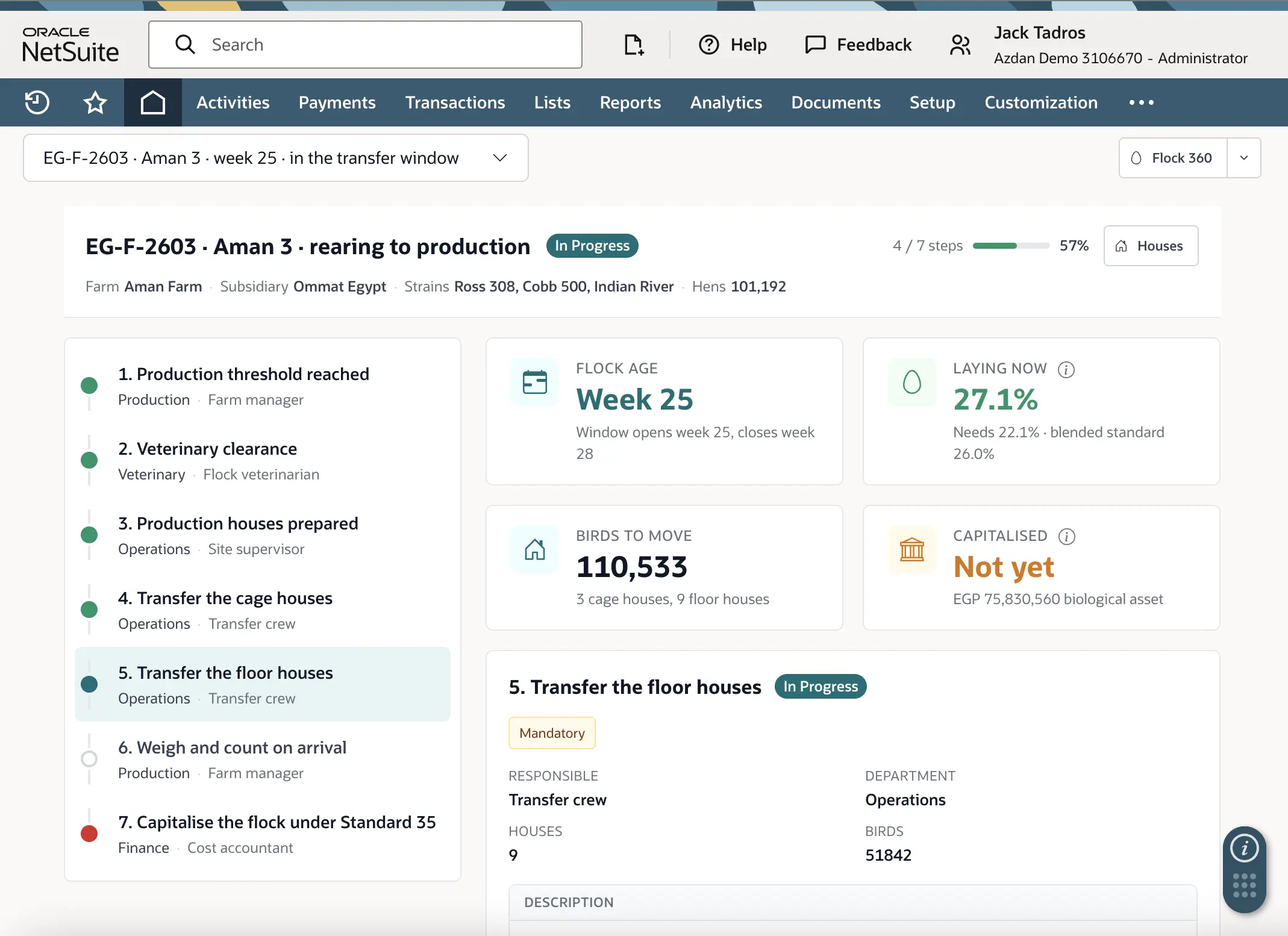Click the Capitalised bank building icon
1288x936 pixels.
pyautogui.click(x=912, y=549)
